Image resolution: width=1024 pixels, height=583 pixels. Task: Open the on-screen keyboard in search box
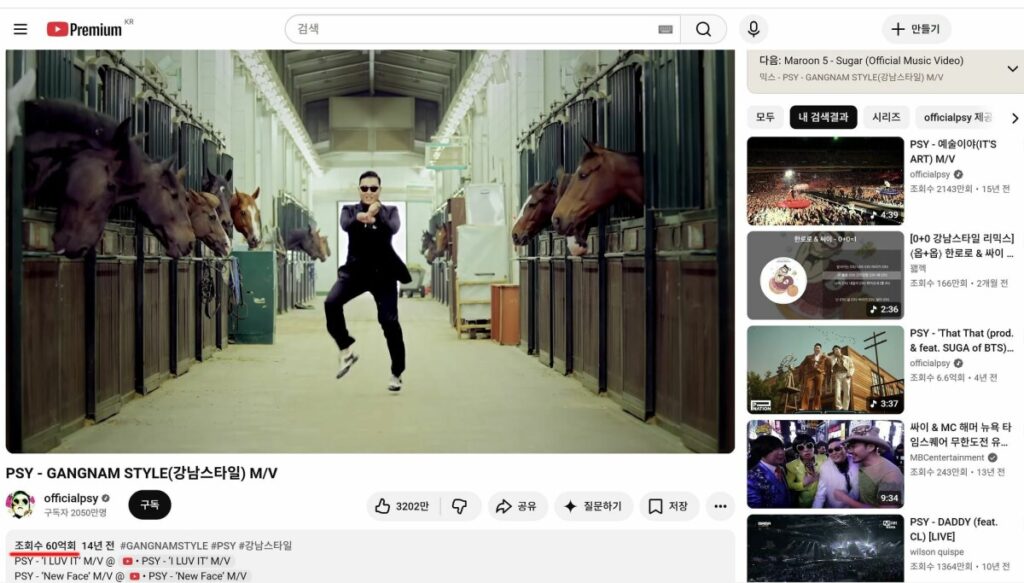(665, 29)
